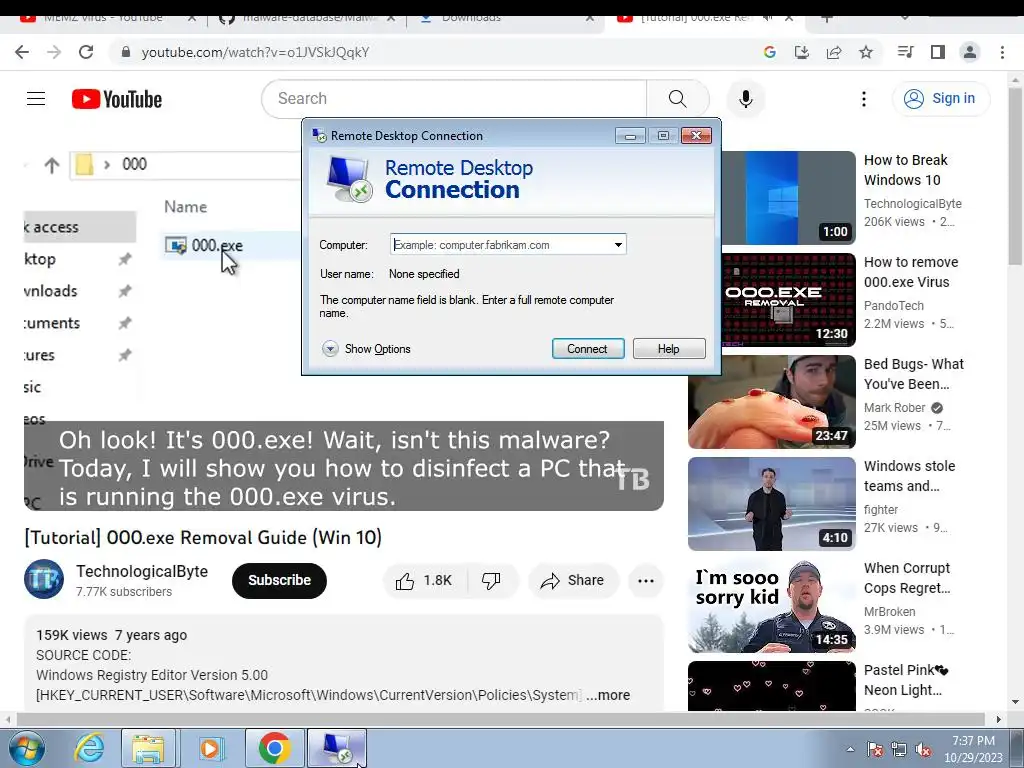This screenshot has height=768, width=1024.
Task: Click the YouTube search box
Action: (455, 99)
